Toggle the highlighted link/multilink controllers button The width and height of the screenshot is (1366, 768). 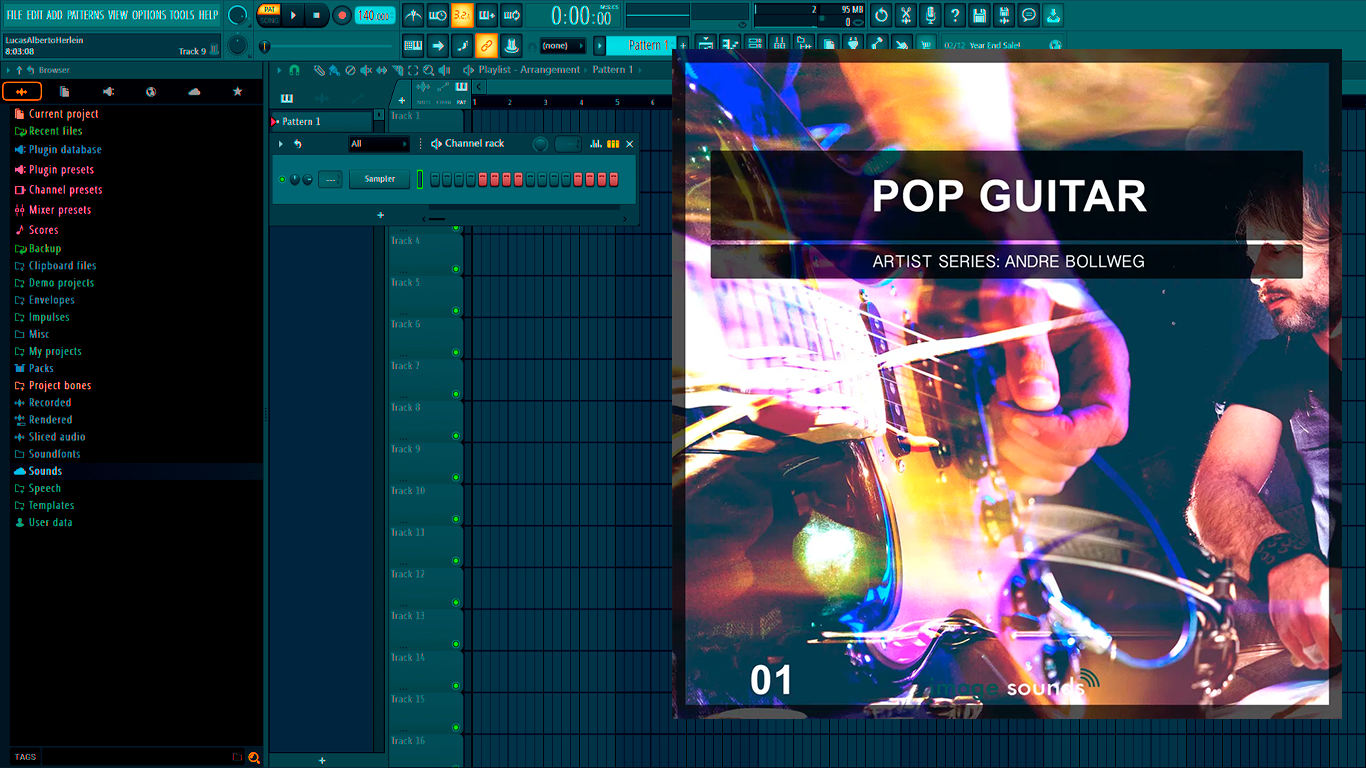(x=487, y=45)
